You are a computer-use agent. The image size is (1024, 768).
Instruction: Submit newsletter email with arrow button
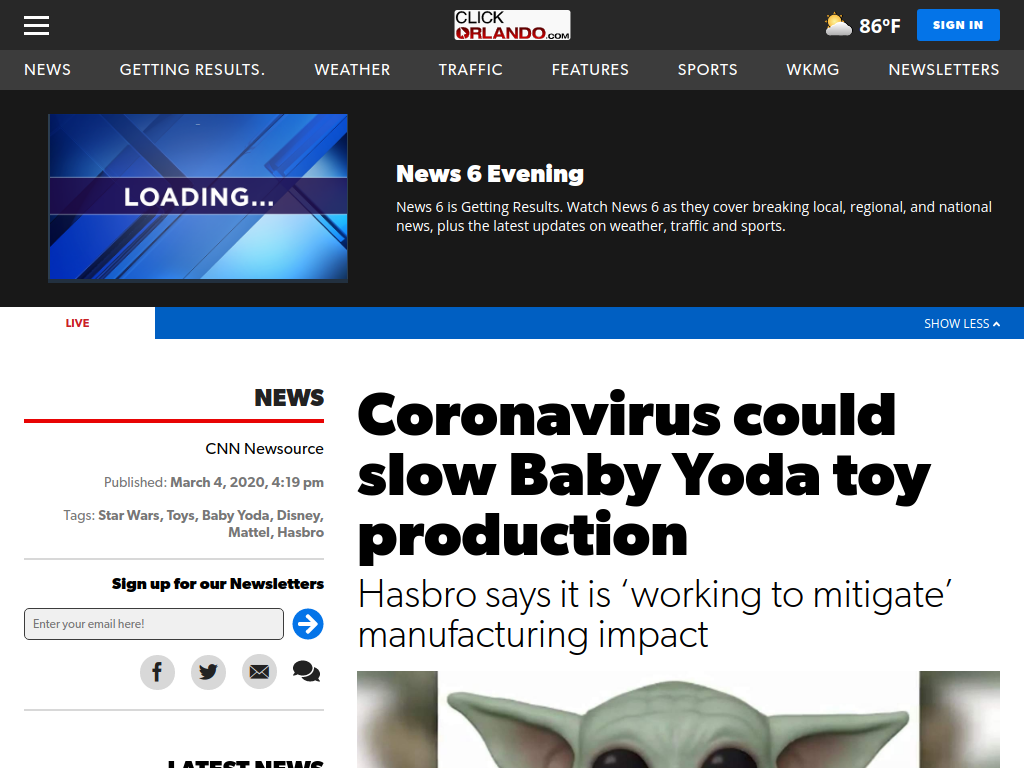(308, 624)
